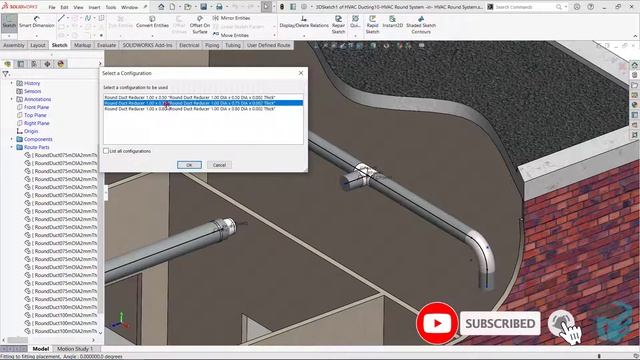This screenshot has width=640, height=360.
Task: Click the Print icon
Action: pyautogui.click(x=219, y=7)
